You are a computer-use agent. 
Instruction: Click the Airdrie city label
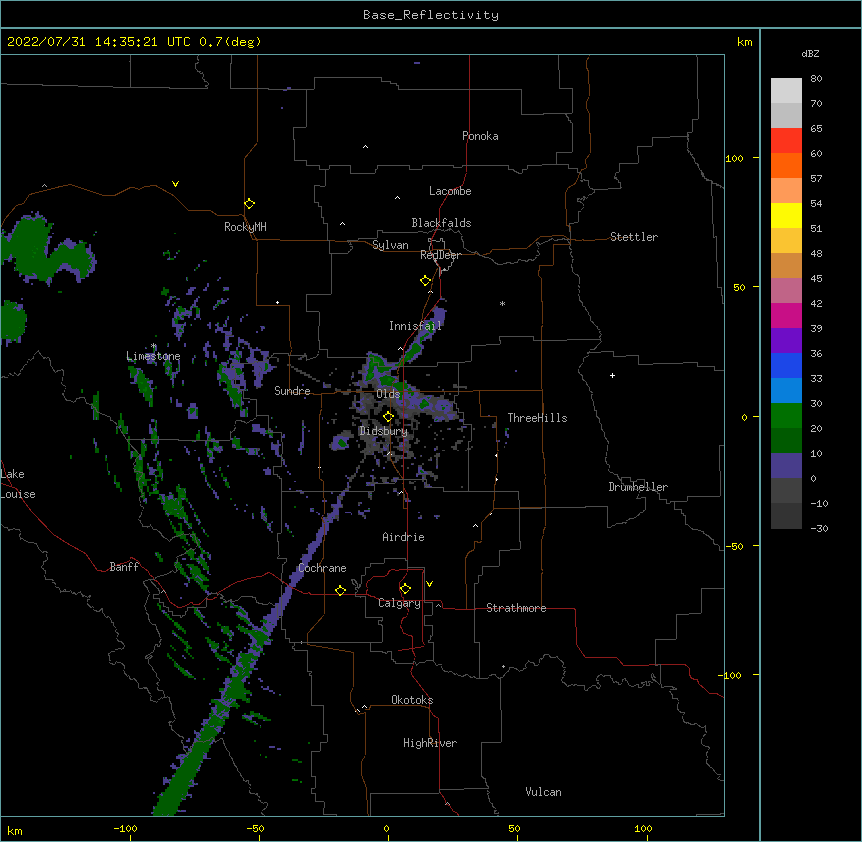pos(403,537)
